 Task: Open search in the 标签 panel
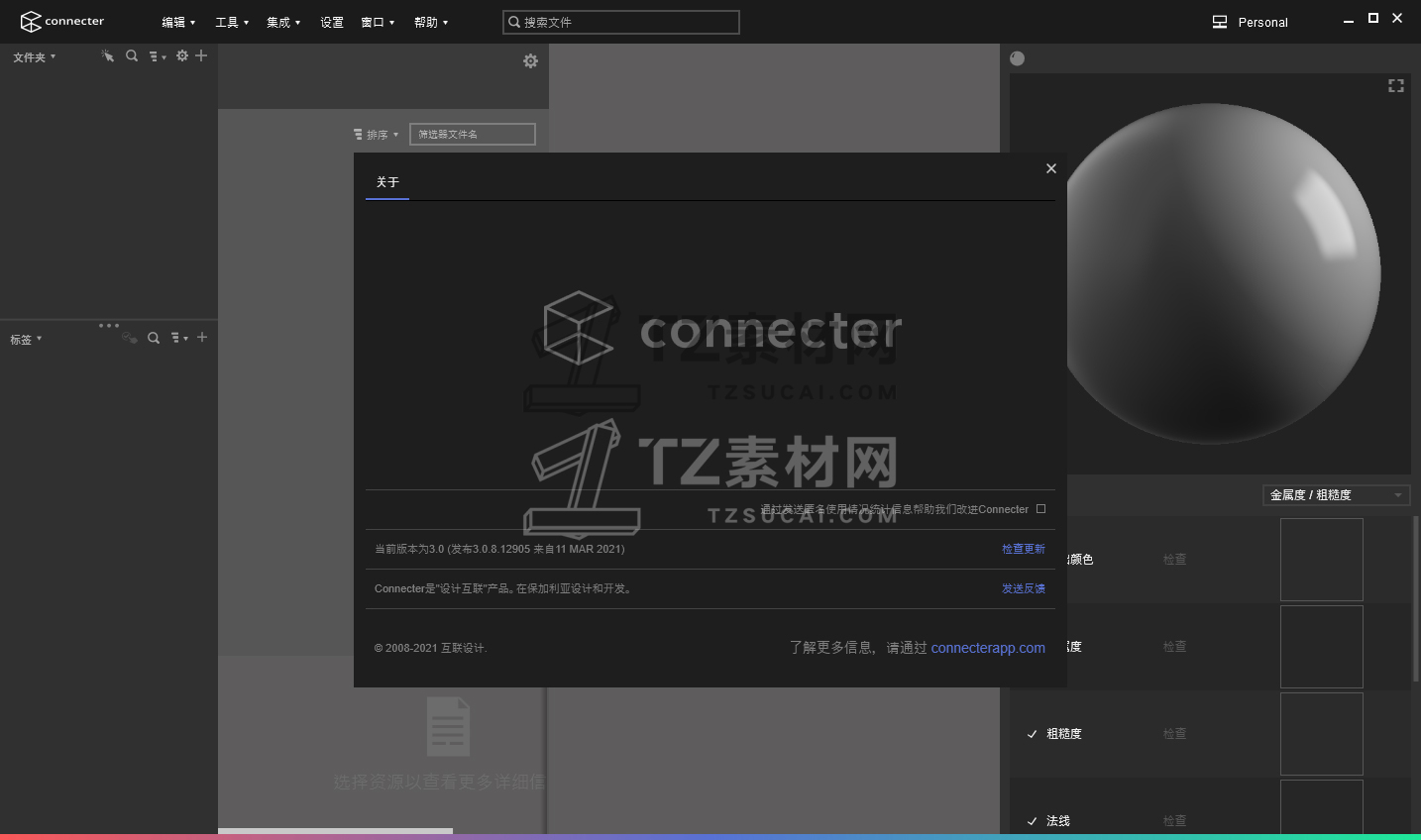tap(154, 338)
